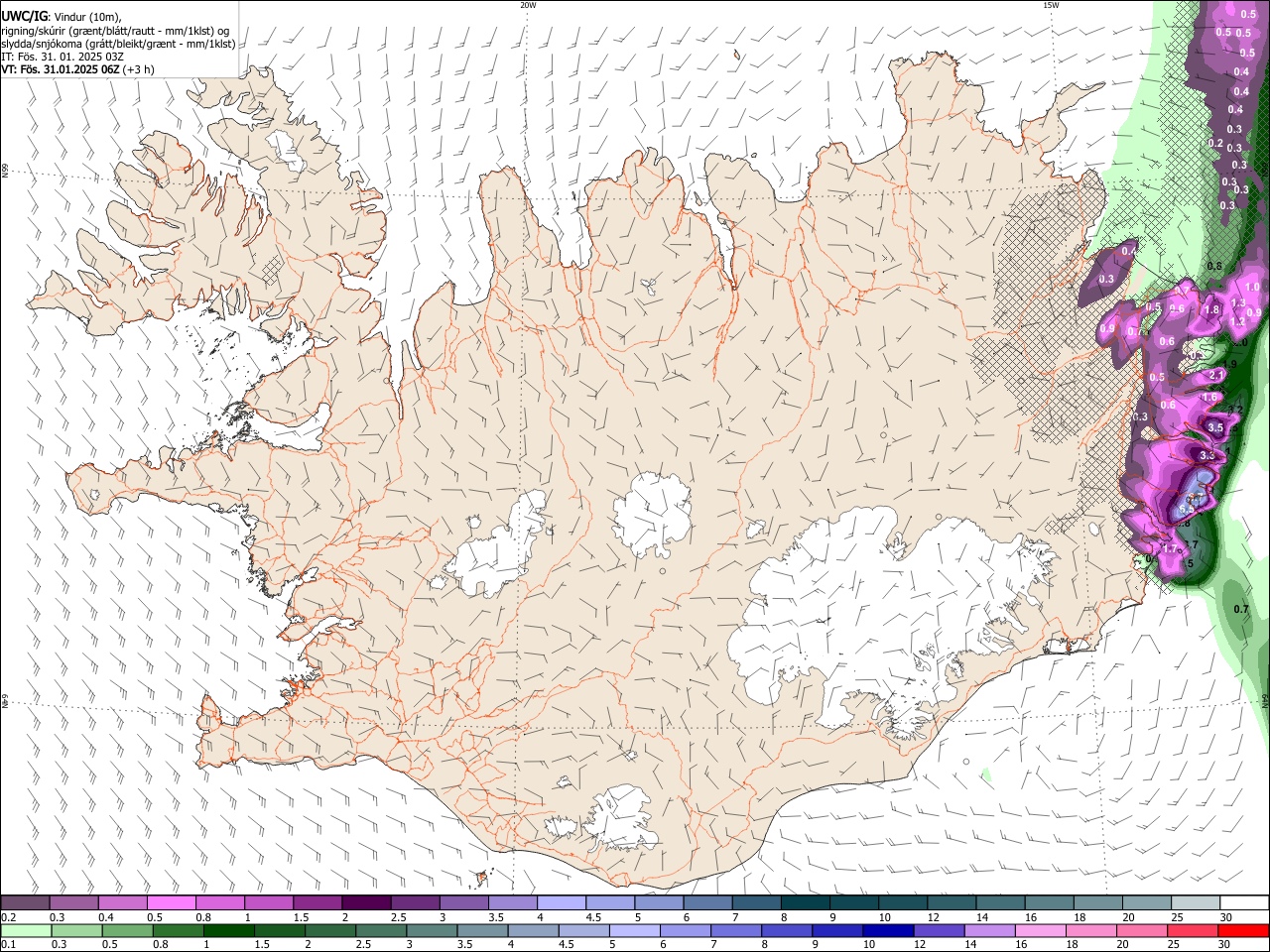Click the '3.3' precipitation value on the map
Viewport: 1270px width, 952px height.
point(1207,455)
